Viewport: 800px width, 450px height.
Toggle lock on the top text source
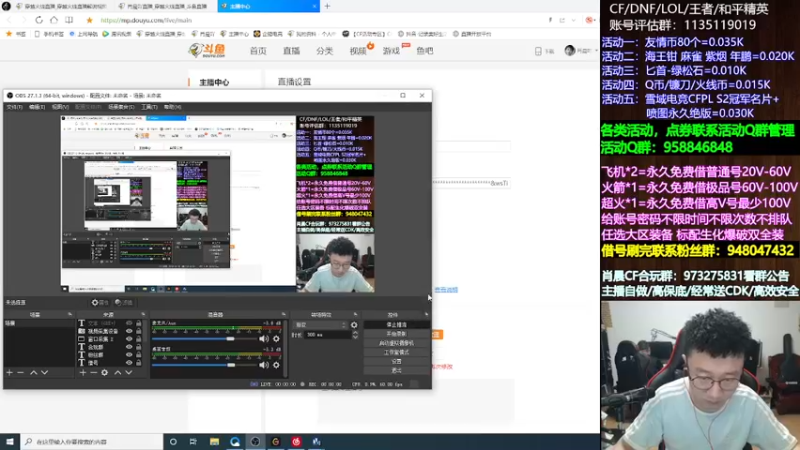point(138,323)
